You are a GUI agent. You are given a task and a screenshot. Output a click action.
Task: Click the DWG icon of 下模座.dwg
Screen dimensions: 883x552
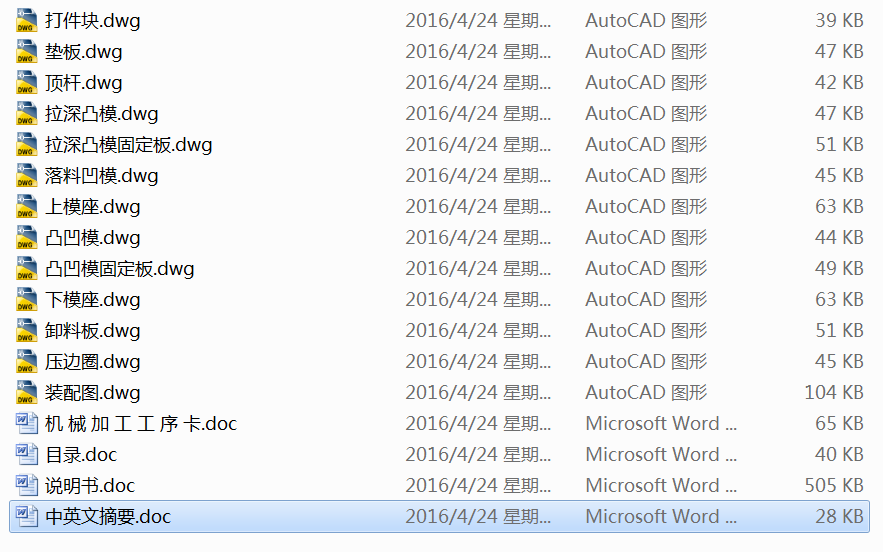[26, 299]
